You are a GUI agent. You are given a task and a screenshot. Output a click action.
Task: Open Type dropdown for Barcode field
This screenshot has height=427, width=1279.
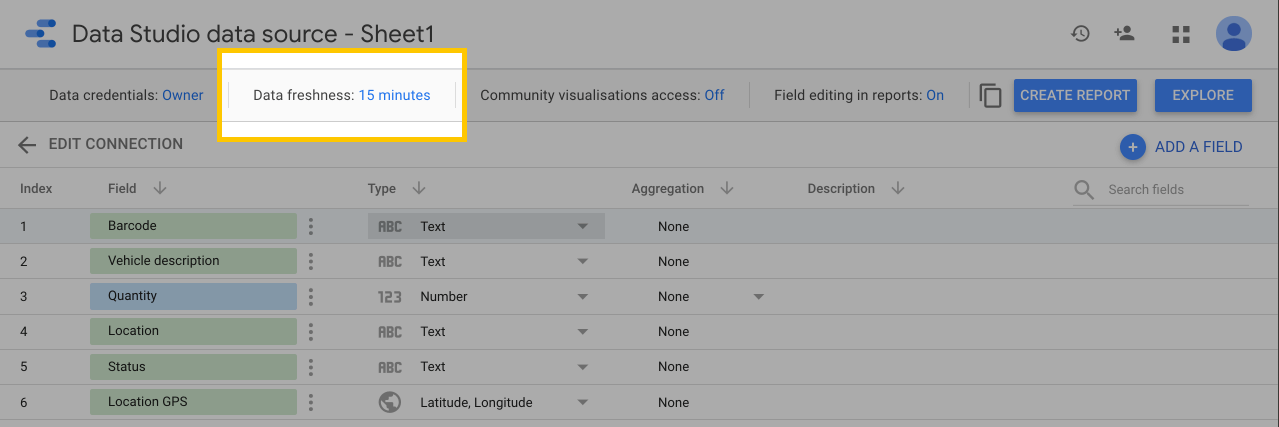tap(582, 227)
